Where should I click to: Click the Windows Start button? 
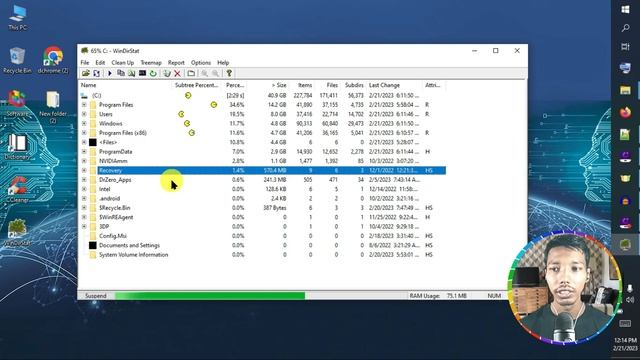coord(625,9)
